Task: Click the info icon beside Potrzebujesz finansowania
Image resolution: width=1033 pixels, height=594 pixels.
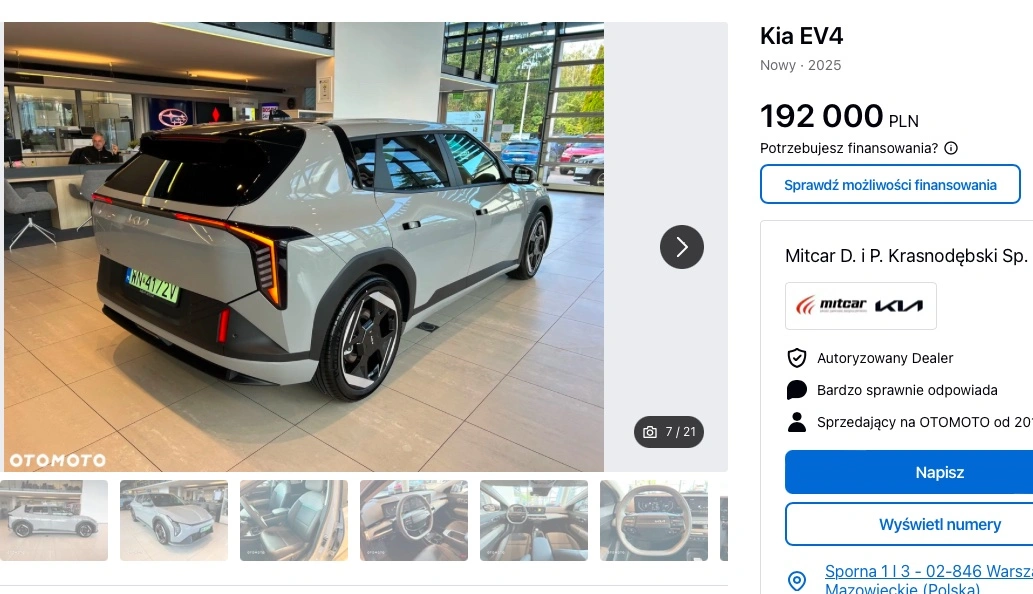Action: tap(951, 148)
